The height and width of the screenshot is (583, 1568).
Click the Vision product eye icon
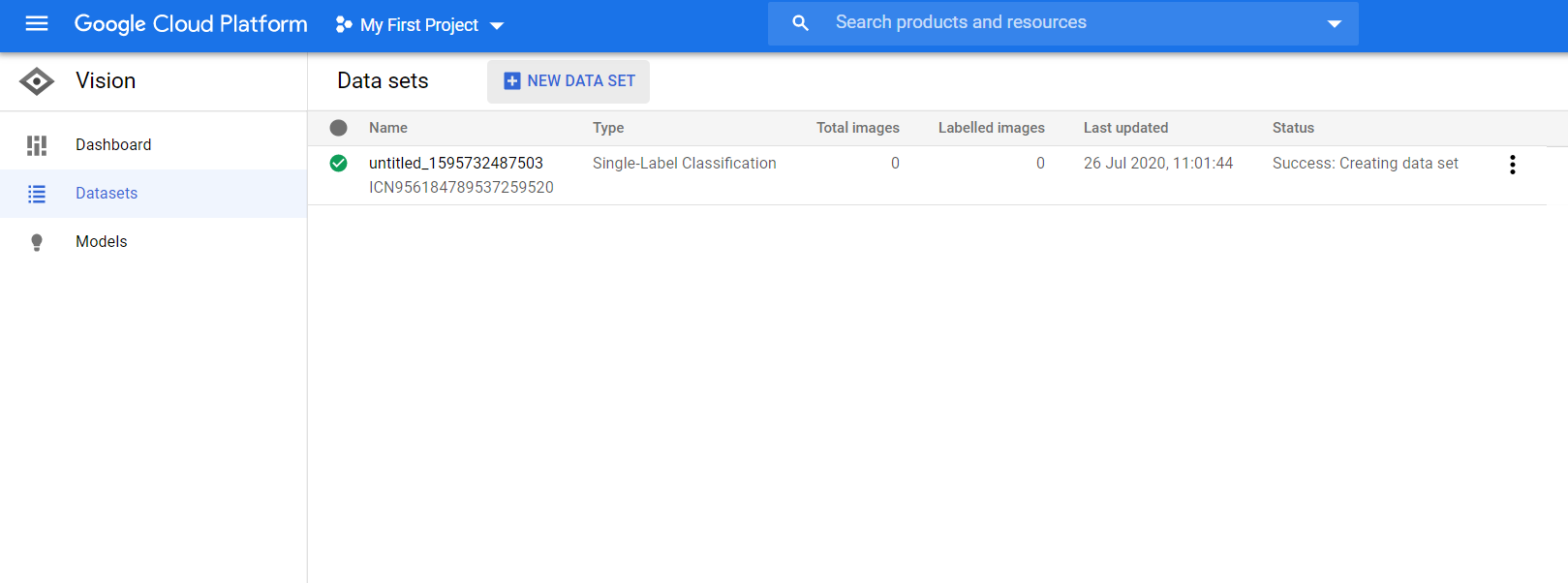tap(37, 81)
